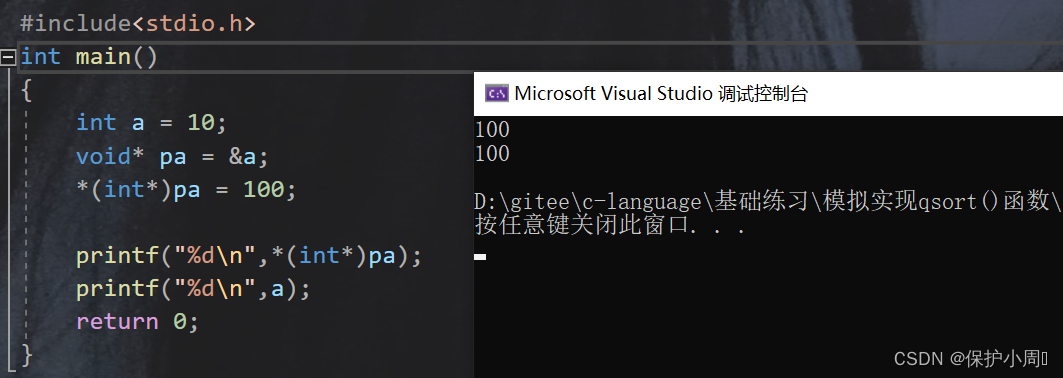
Task: Click the 'main' function name
Action: point(103,57)
